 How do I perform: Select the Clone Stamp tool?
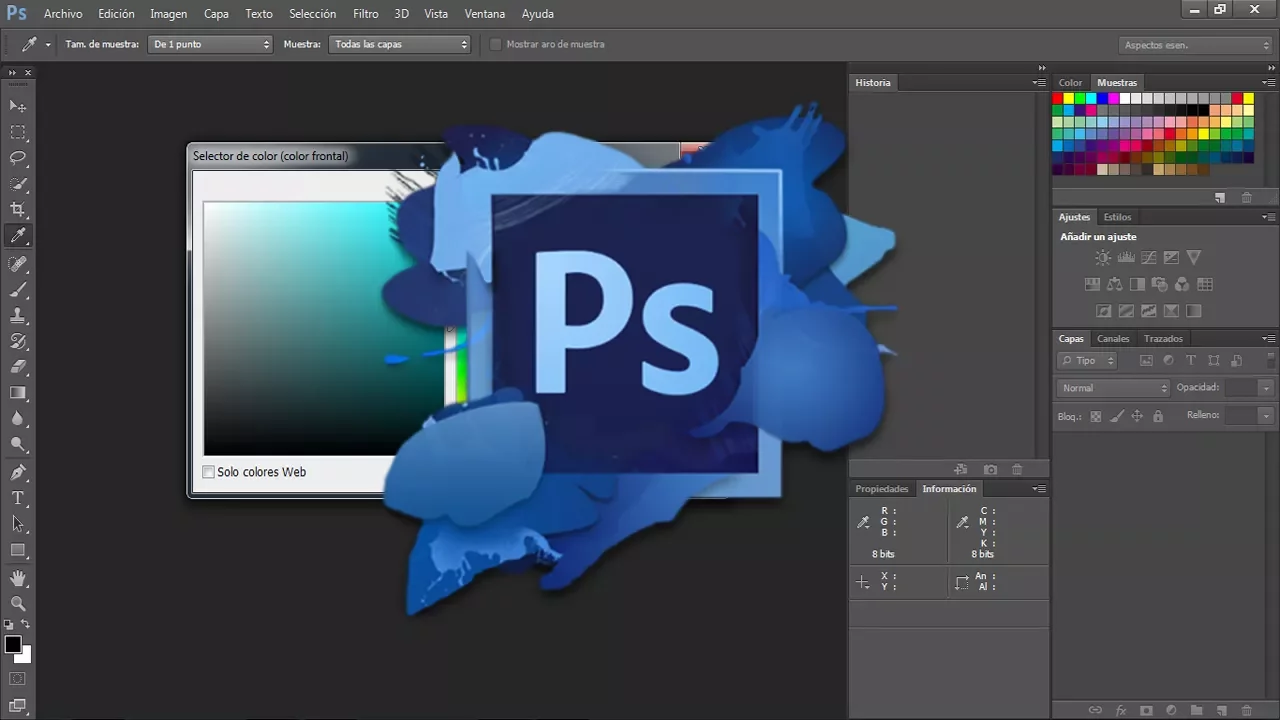pyautogui.click(x=18, y=316)
